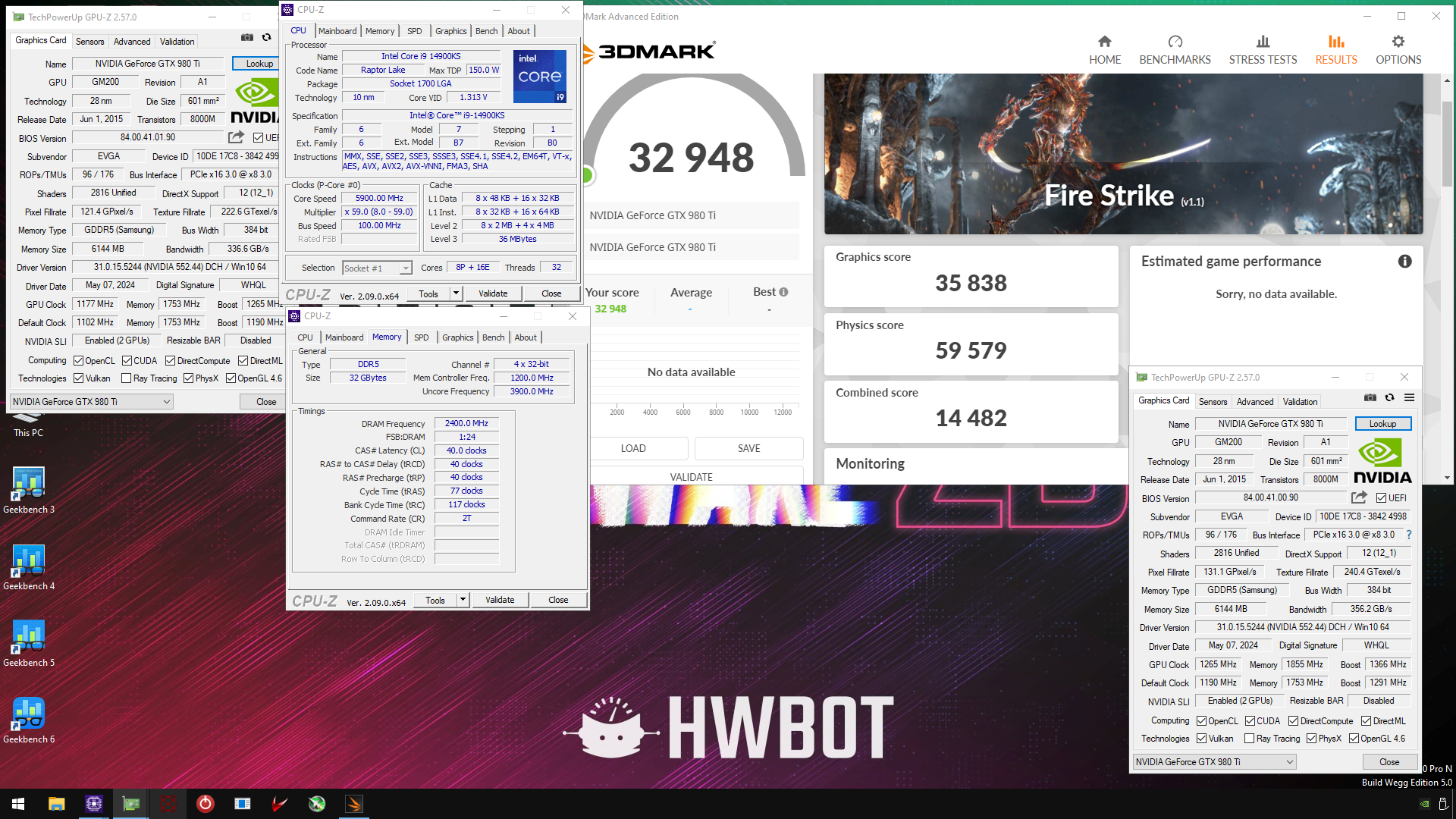Click the Fire Strike benchmark banner image
This screenshot has width=1456, height=819.
(1123, 153)
